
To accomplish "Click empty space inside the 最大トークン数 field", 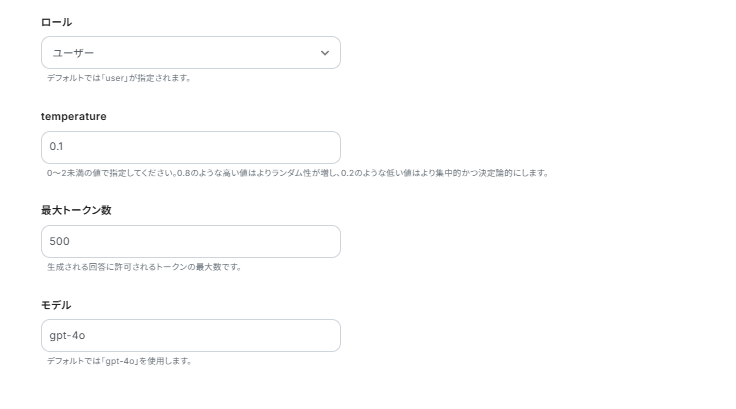I will coord(230,241).
